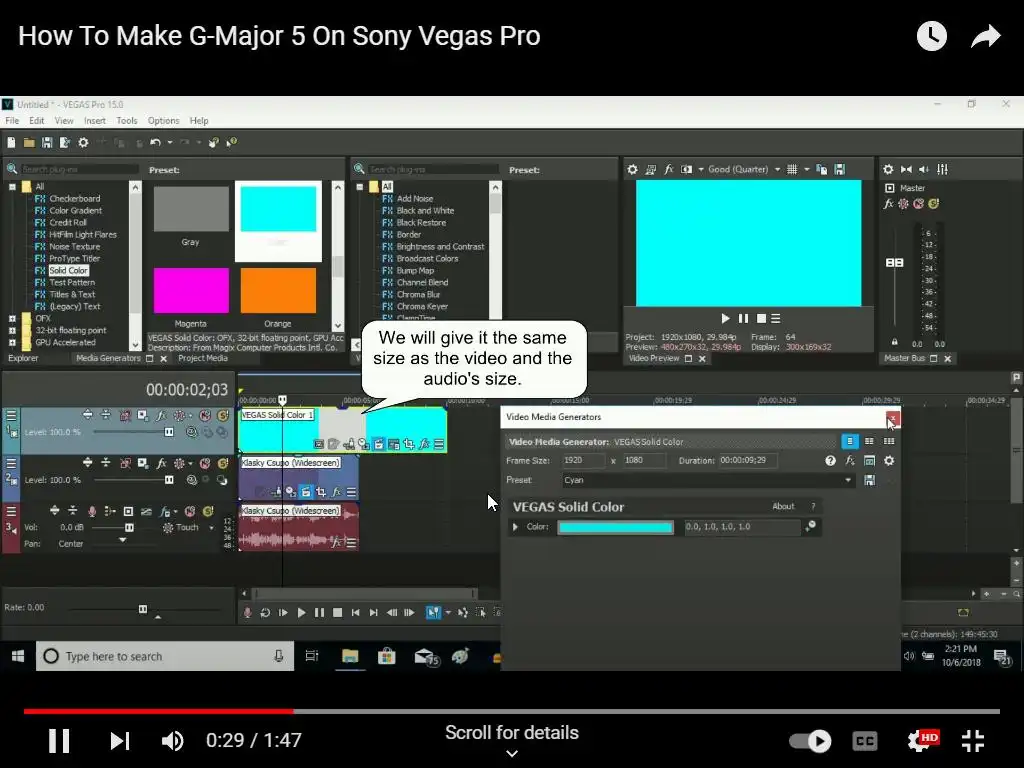Open Event Pan/Crop on Solid Color event
Viewport: 1024px width, 768px height.
pos(409,444)
